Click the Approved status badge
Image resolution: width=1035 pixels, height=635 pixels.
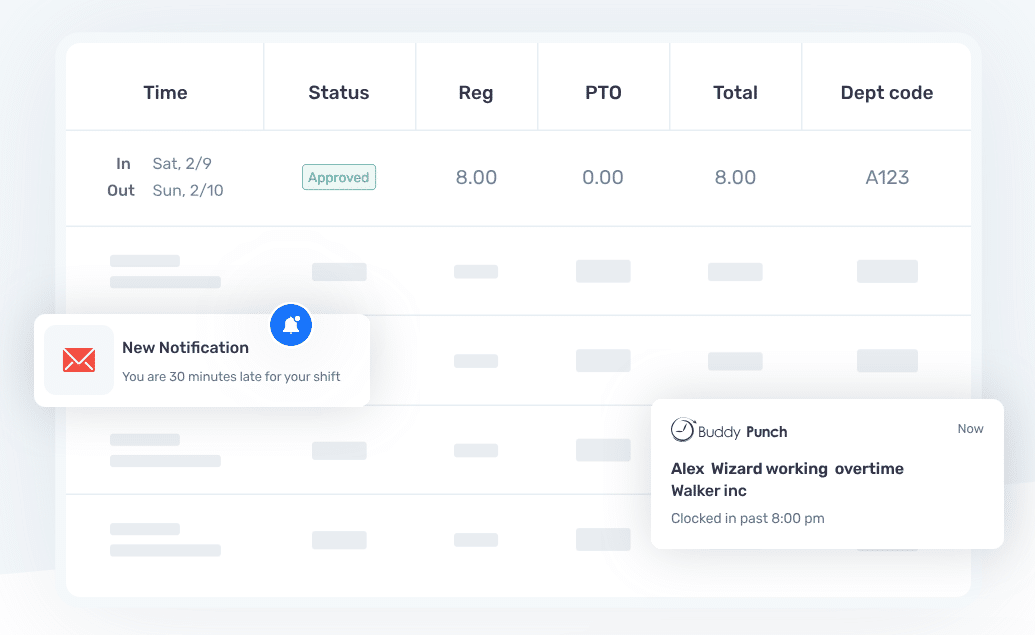point(339,178)
